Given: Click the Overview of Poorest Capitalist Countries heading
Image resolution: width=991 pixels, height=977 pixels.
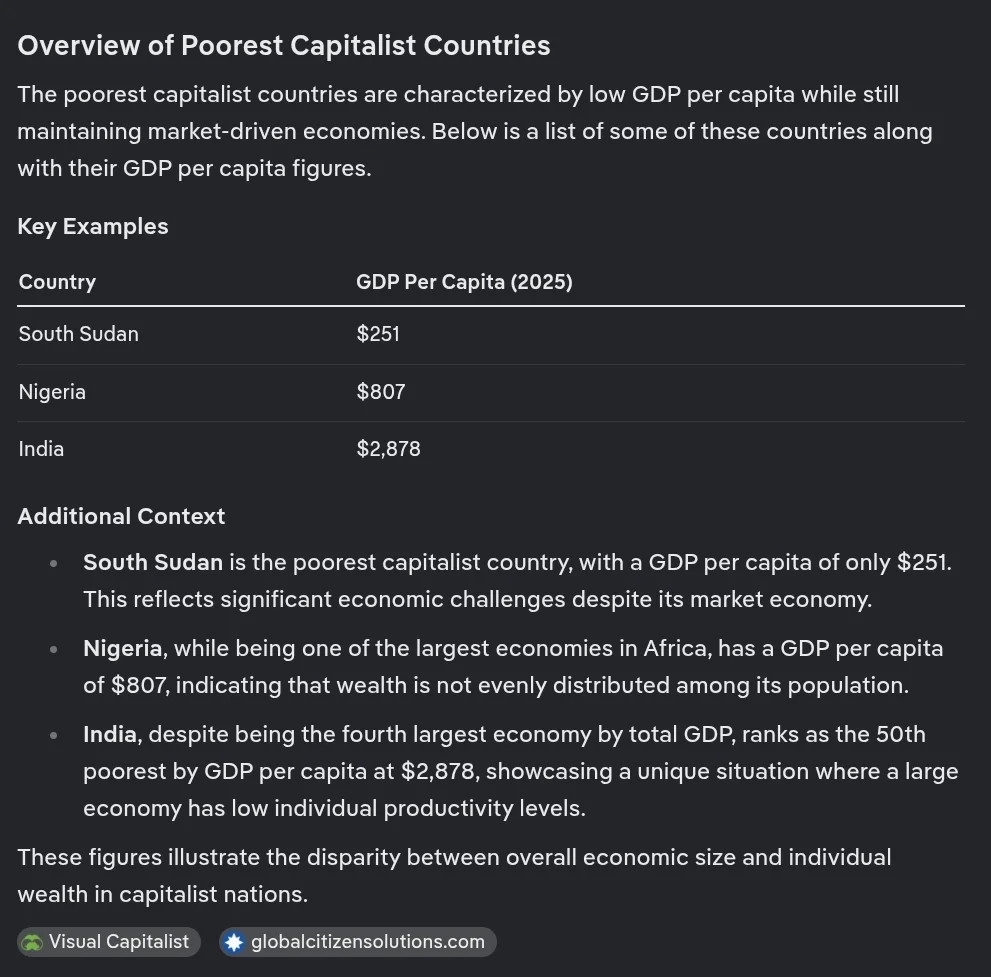Looking at the screenshot, I should (x=284, y=45).
